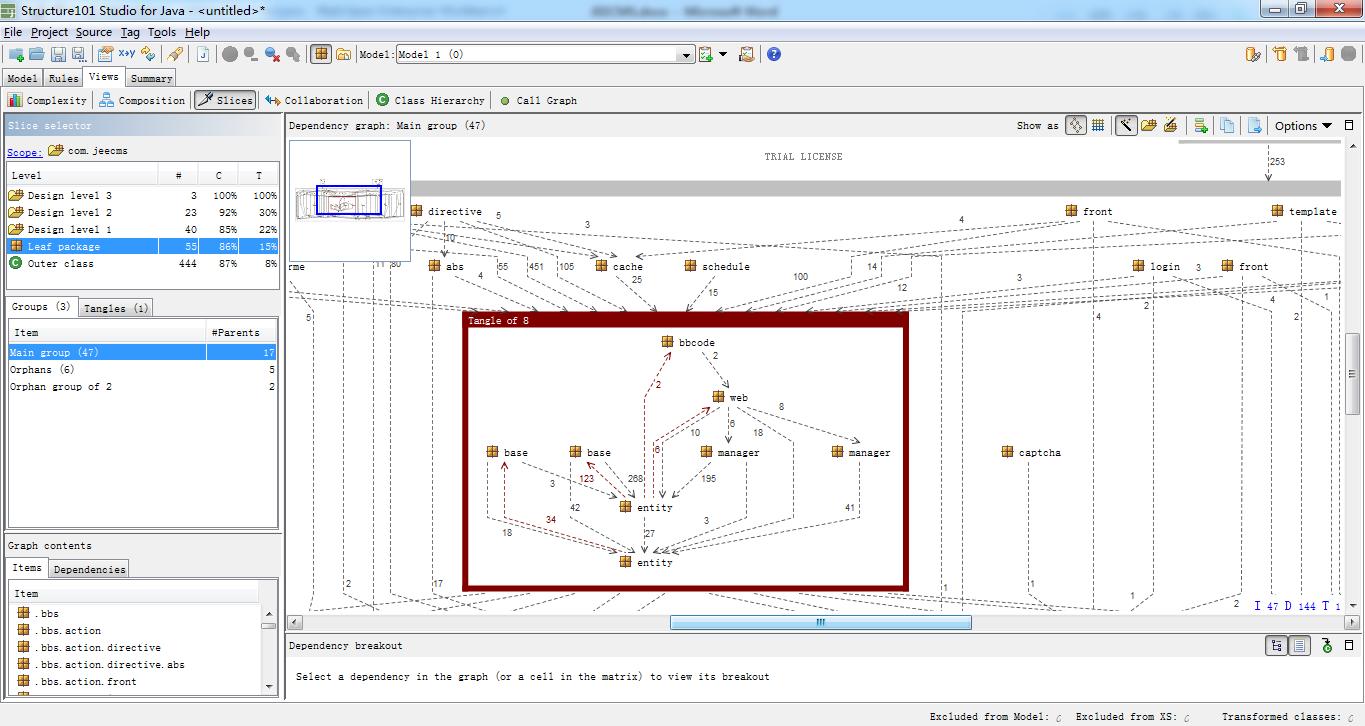Click the save project floppy disk icon

coord(58,54)
